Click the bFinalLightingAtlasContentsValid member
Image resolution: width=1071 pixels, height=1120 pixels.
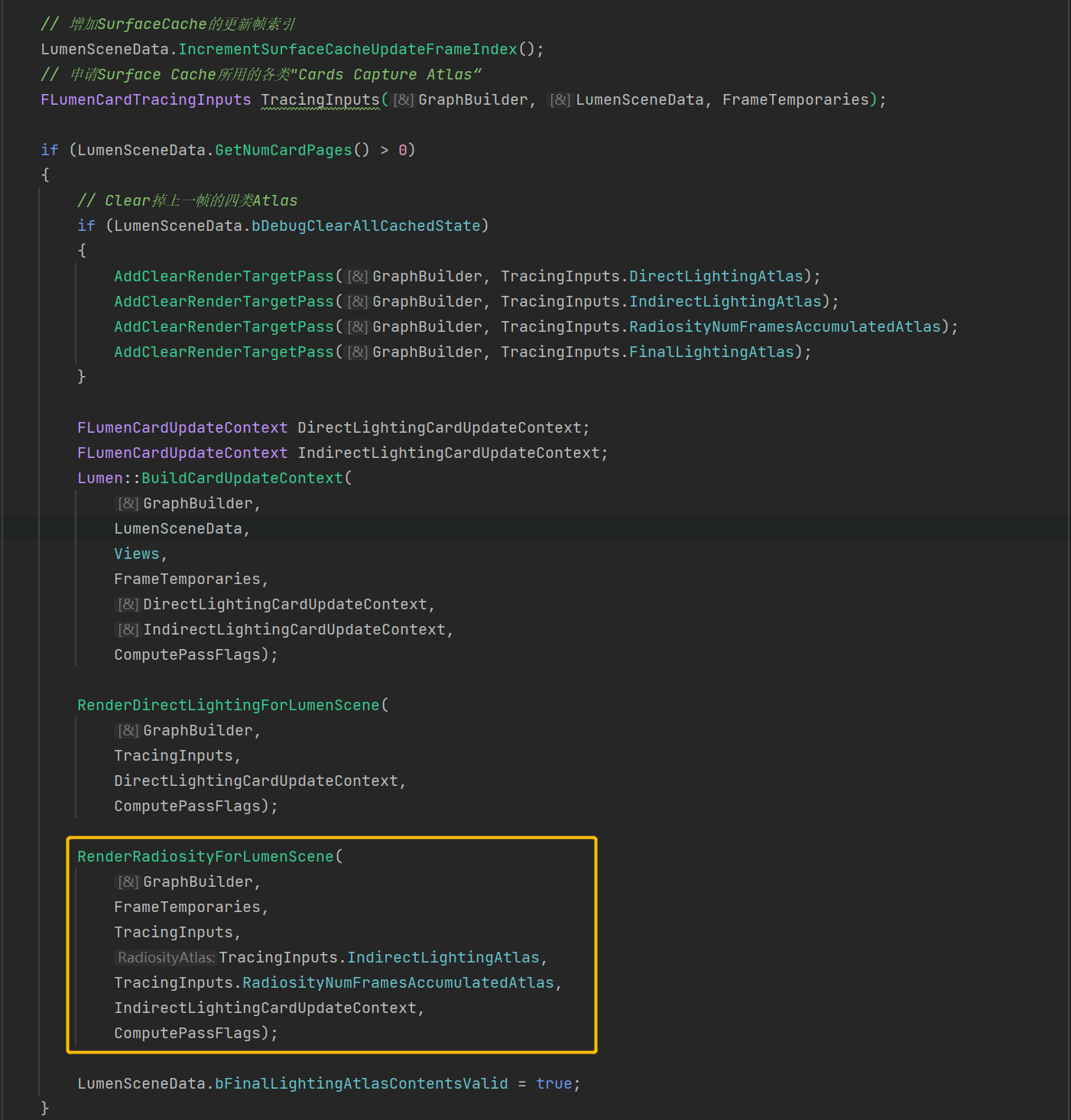[361, 1084]
